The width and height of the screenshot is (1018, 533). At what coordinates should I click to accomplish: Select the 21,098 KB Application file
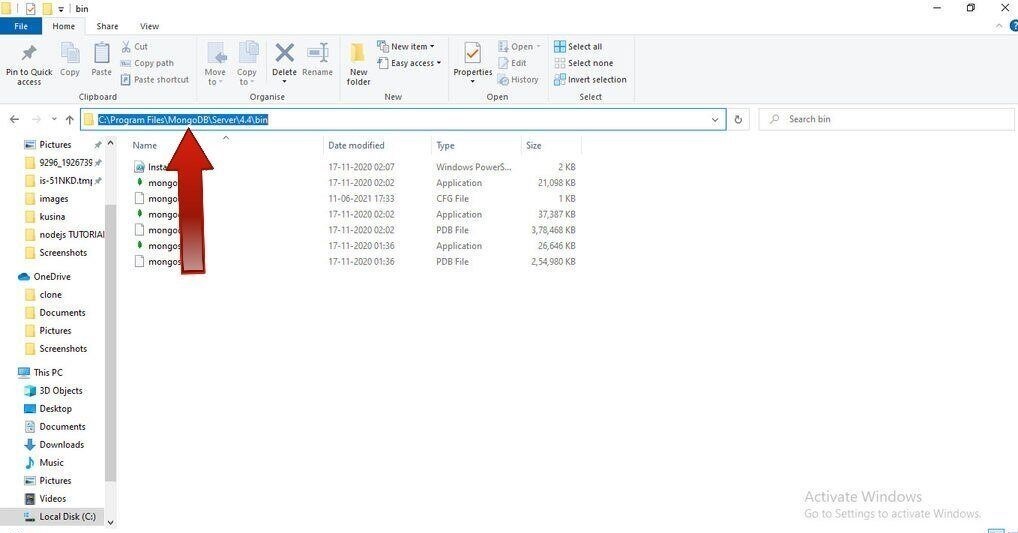tap(354, 183)
